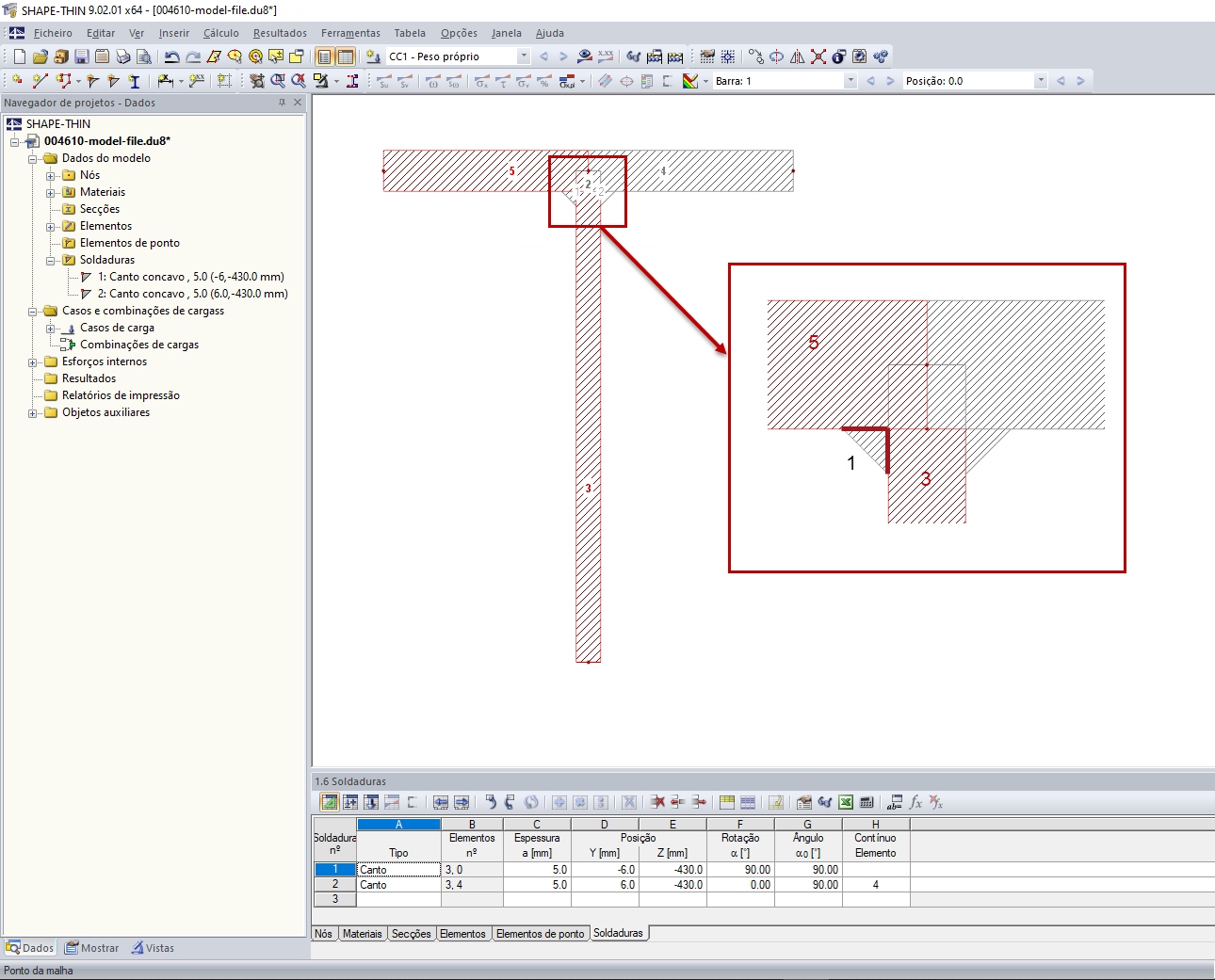Click element label 3 on the web
Viewport: 1215px width, 980px height.
(x=589, y=488)
